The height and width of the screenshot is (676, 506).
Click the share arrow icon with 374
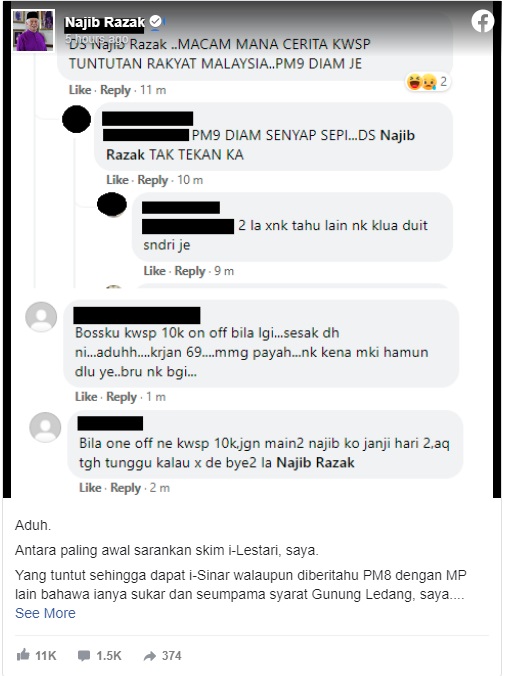[150, 656]
